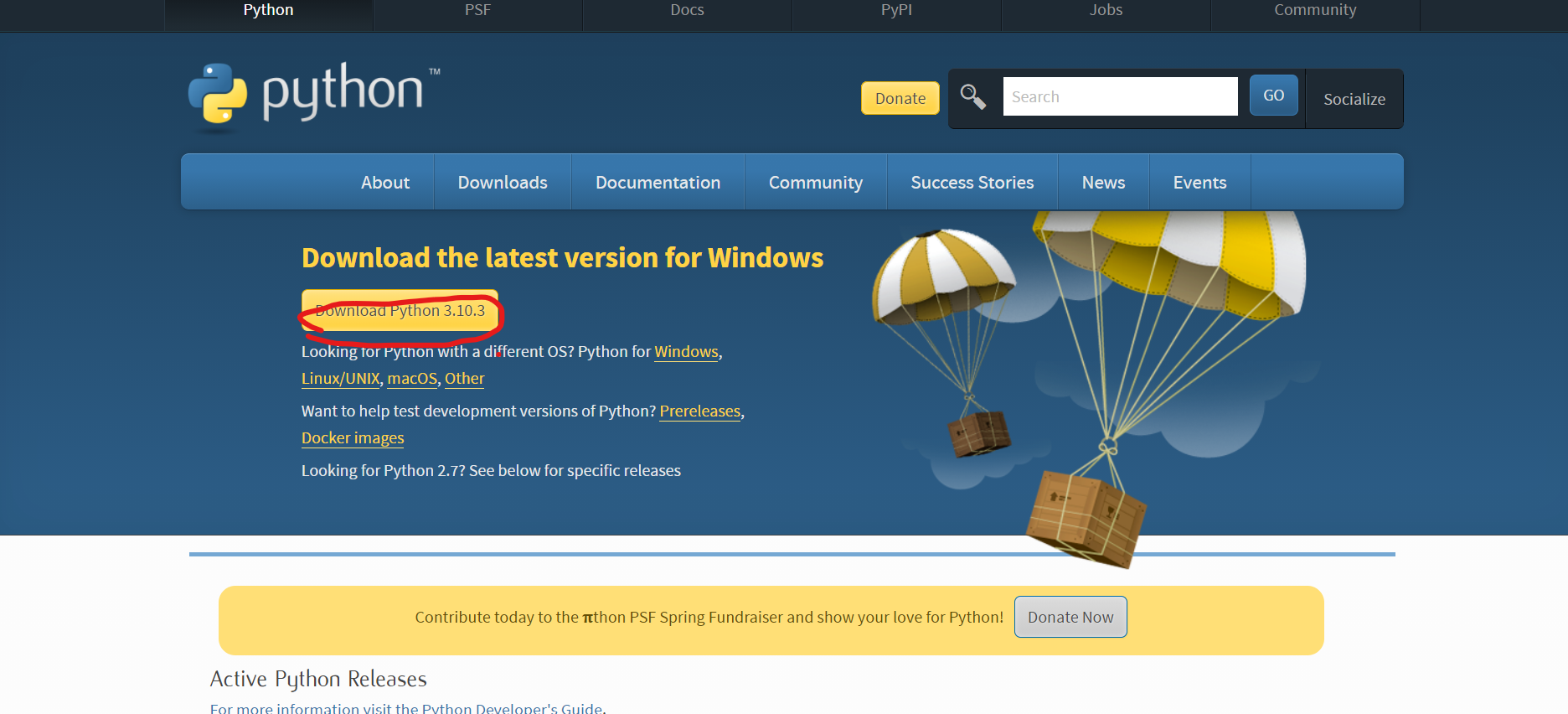Open Community in the main navigation bar
The image size is (1568, 714).
[816, 182]
